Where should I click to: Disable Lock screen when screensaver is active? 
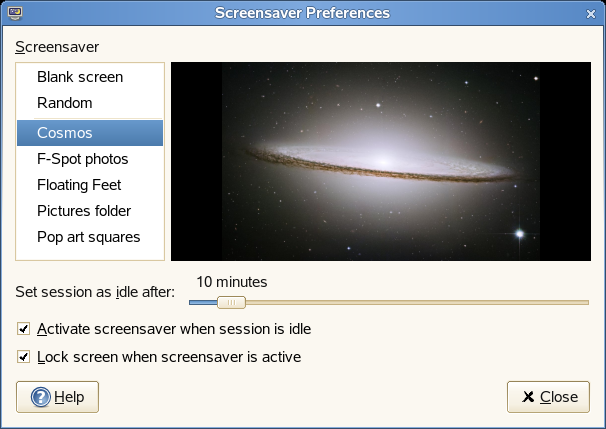pyautogui.click(x=23, y=356)
